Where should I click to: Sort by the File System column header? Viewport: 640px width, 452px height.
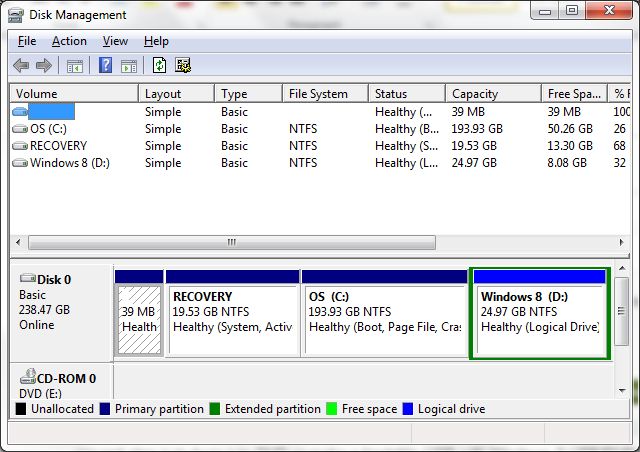(x=318, y=93)
